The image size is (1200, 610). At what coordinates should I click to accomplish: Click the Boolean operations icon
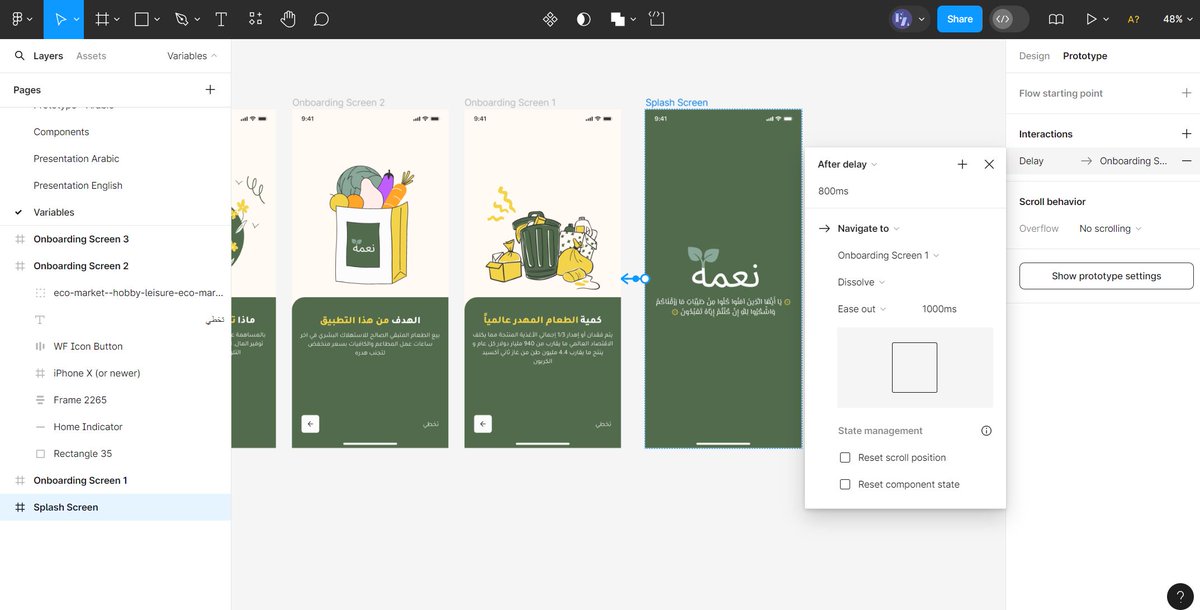tap(618, 19)
